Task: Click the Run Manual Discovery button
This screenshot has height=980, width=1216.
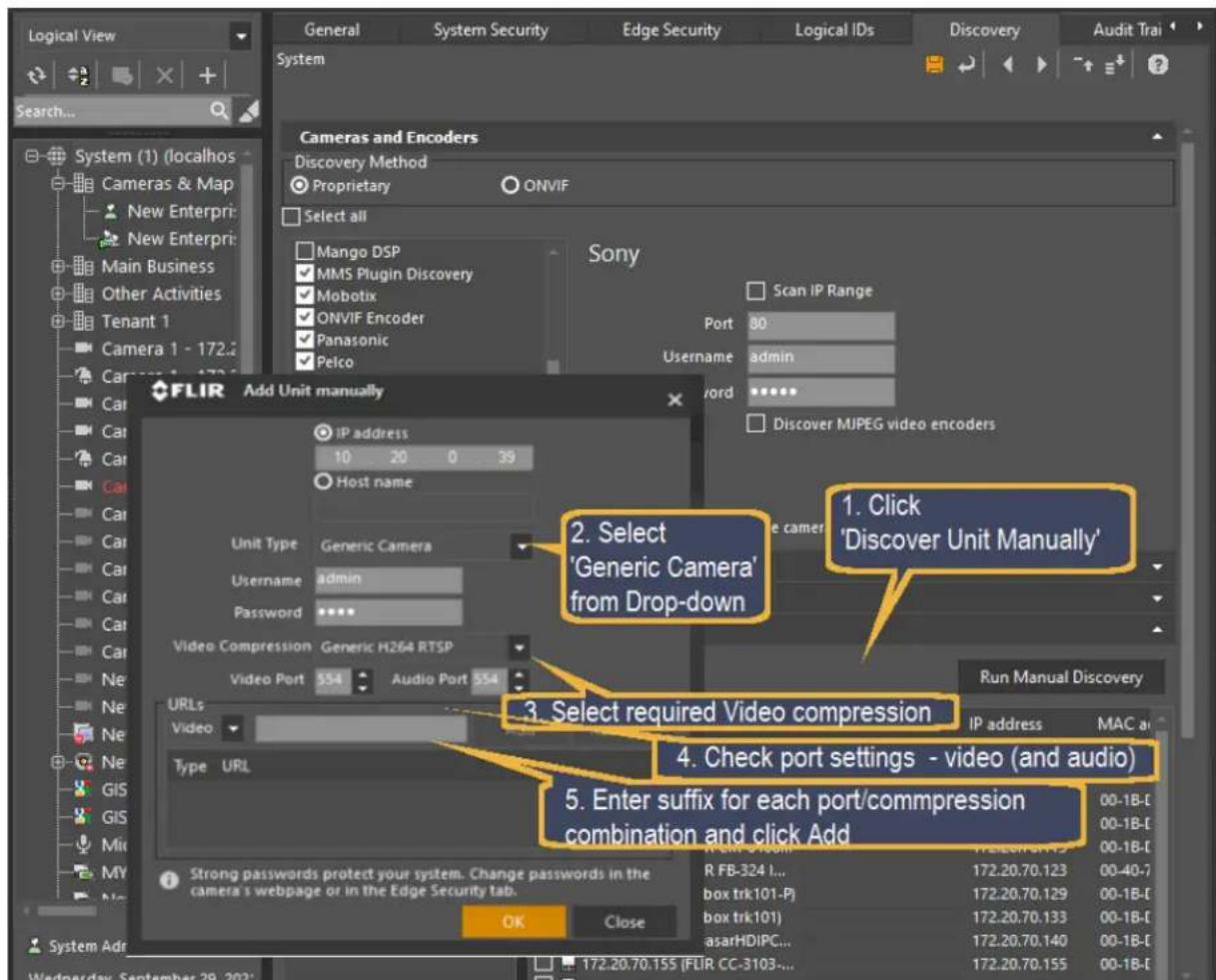Action: (1061, 677)
